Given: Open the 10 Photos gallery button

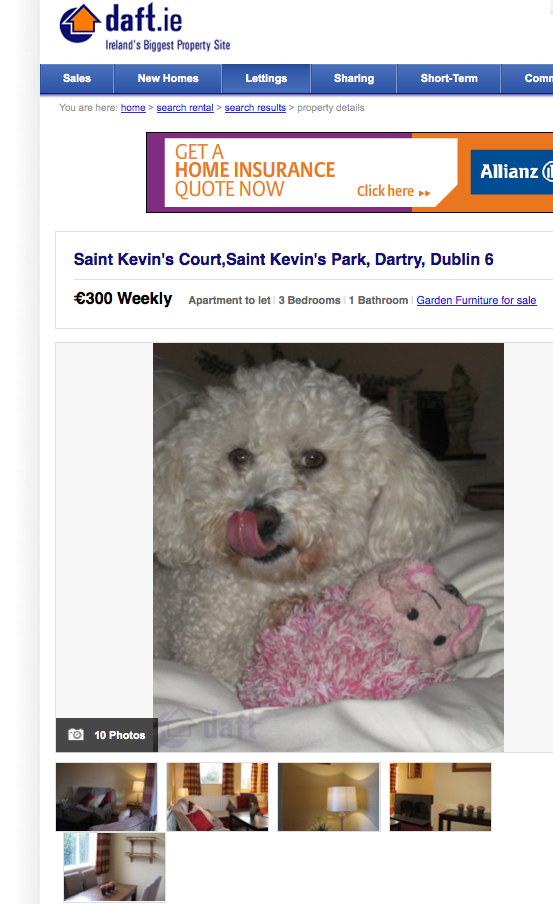Looking at the screenshot, I should click(x=107, y=735).
